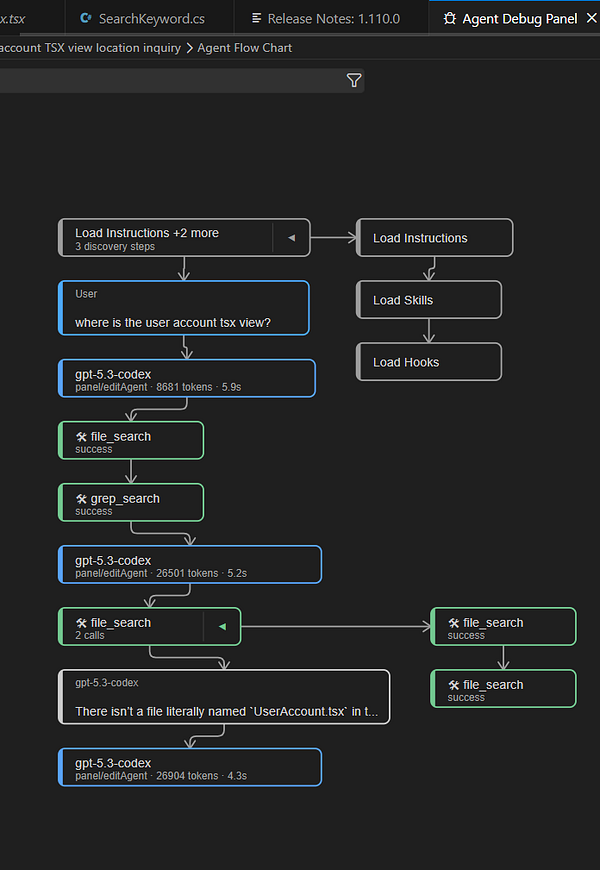Open the grep_search success node
The height and width of the screenshot is (870, 600).
[x=131, y=503]
